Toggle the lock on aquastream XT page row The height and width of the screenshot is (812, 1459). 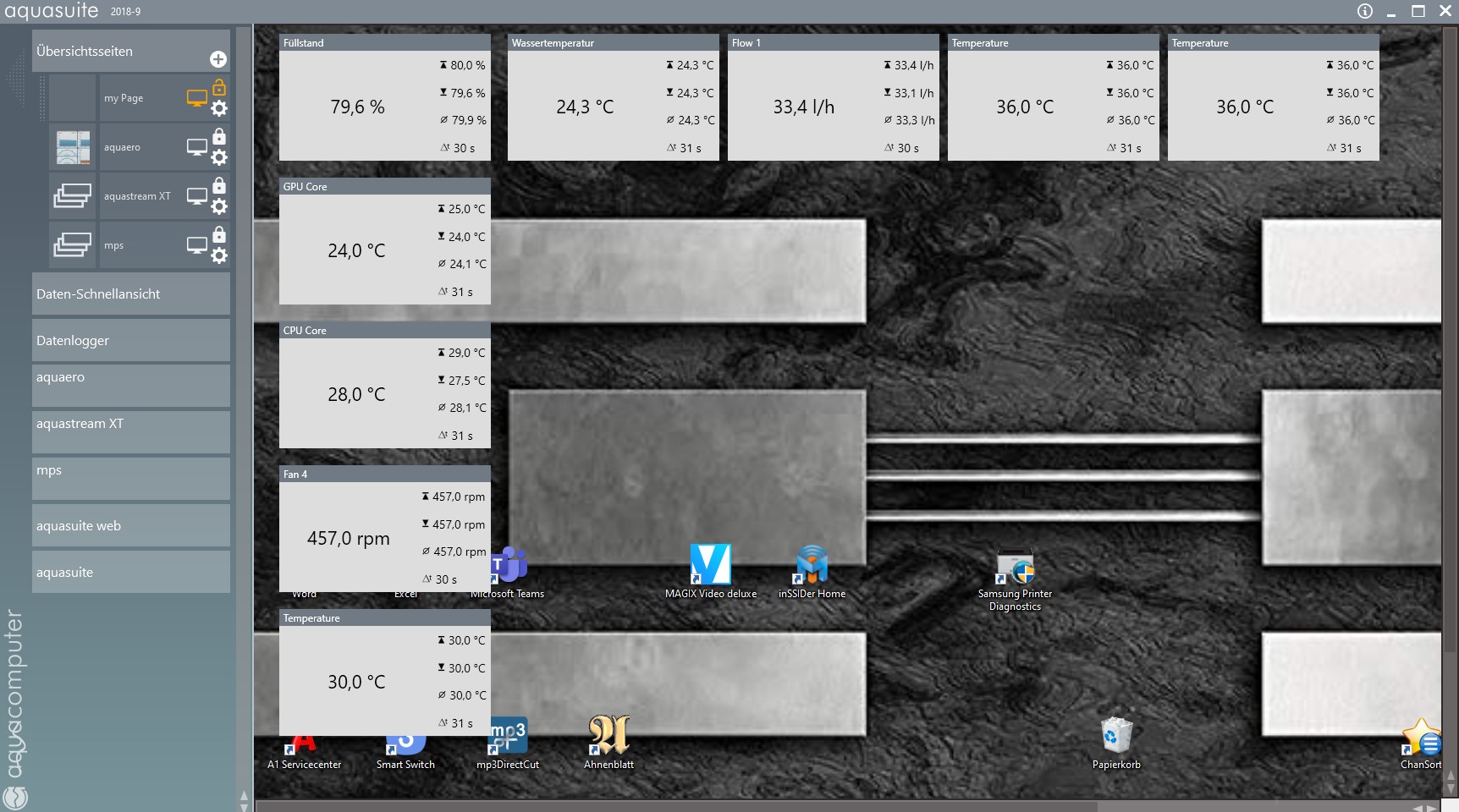click(219, 185)
